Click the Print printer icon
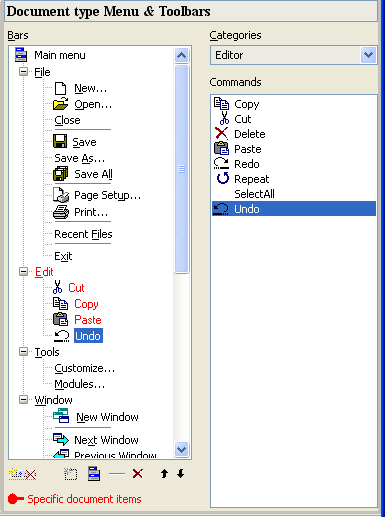The image size is (385, 517). [x=61, y=212]
